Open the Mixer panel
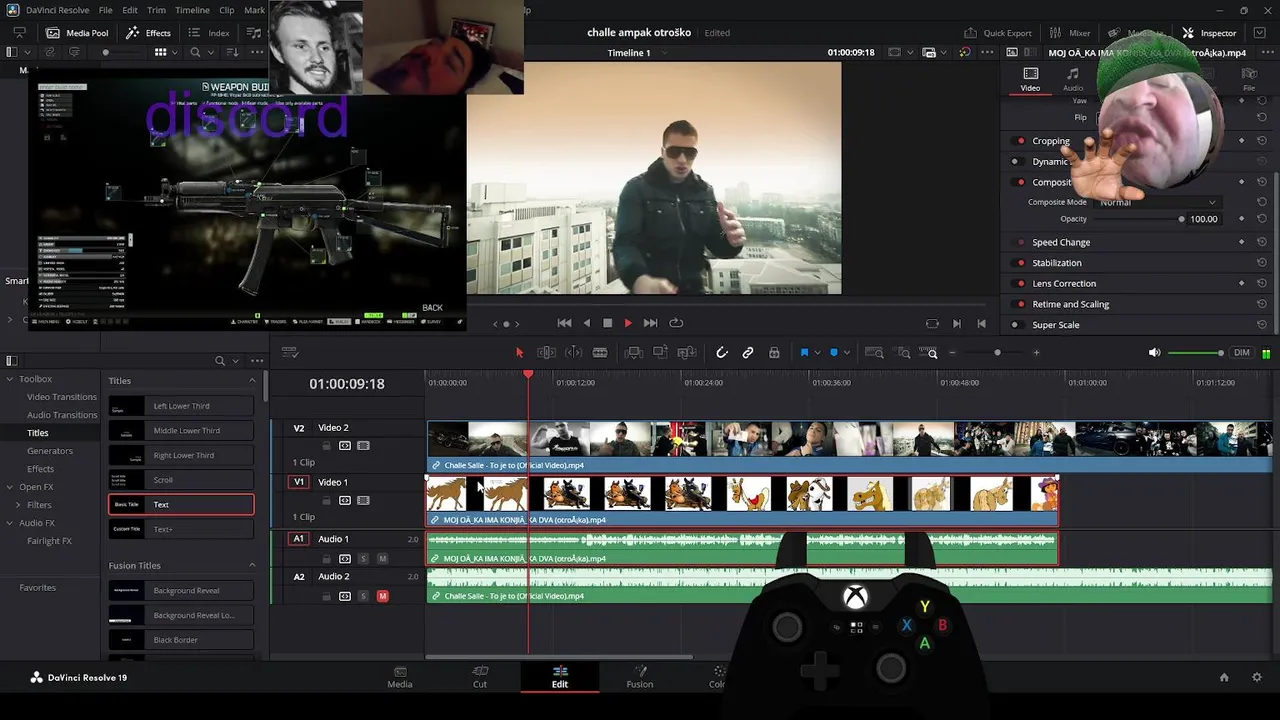The width and height of the screenshot is (1280, 720). (x=1071, y=33)
